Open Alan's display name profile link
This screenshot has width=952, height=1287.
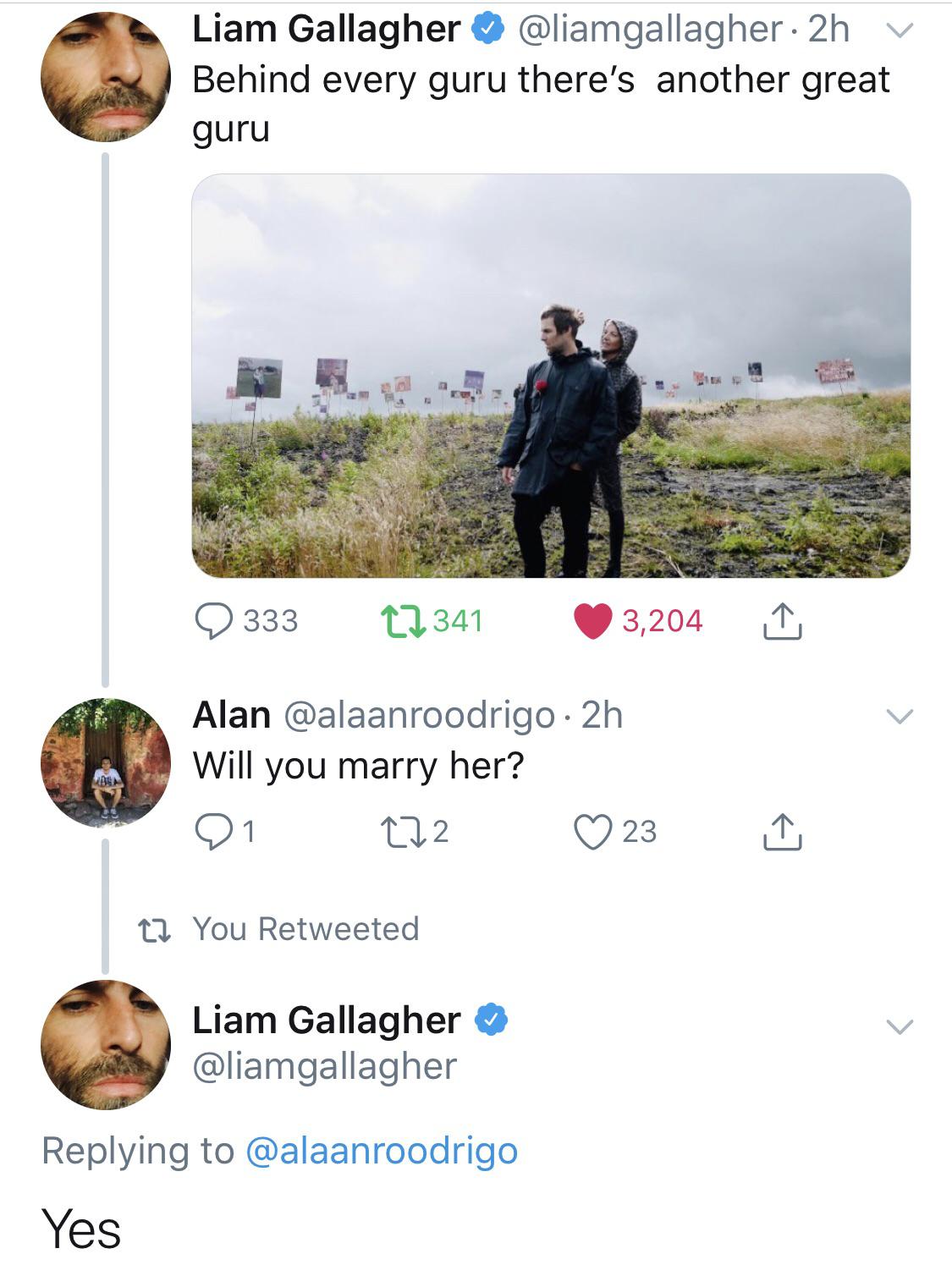(231, 715)
